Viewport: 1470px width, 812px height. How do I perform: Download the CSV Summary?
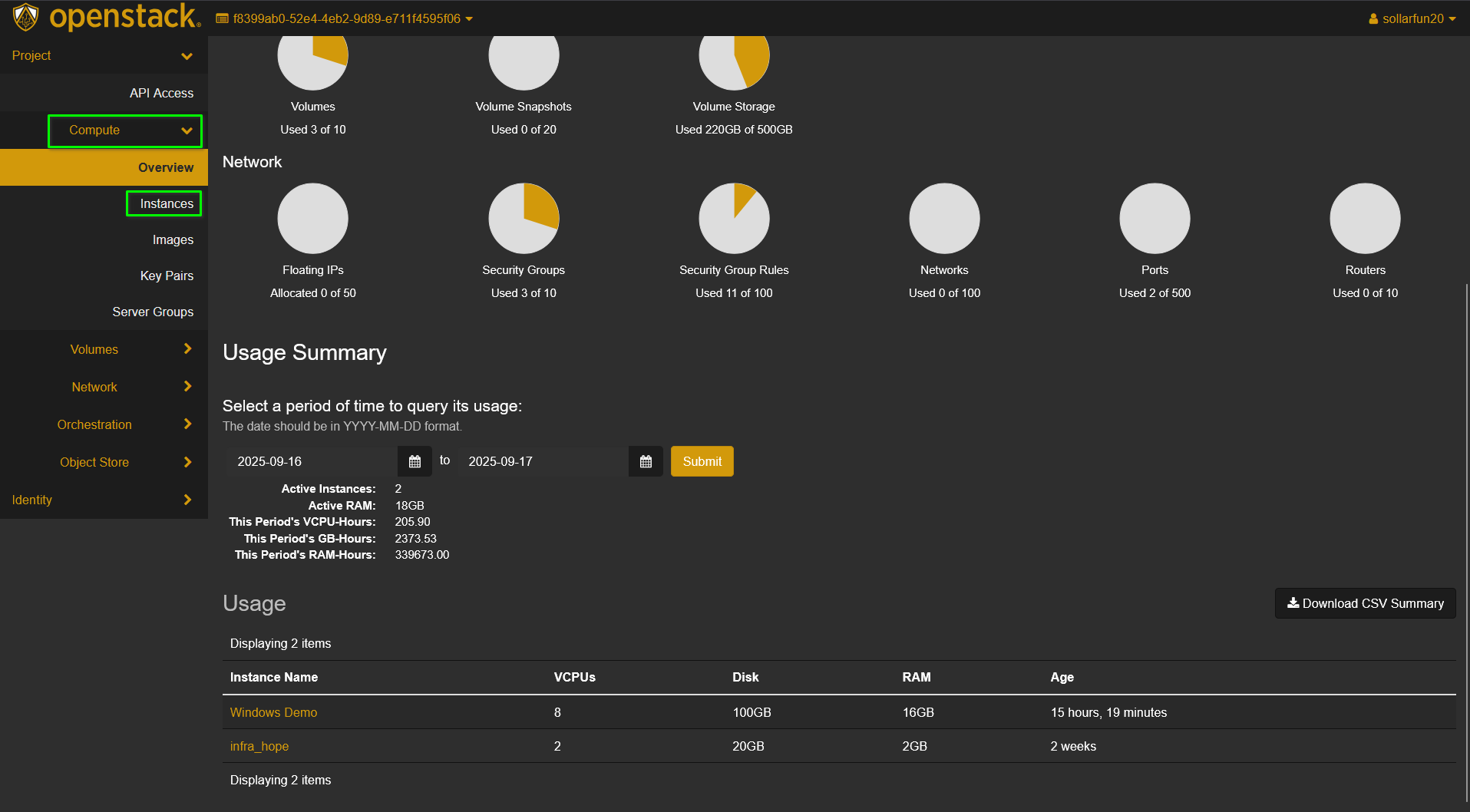click(x=1365, y=603)
